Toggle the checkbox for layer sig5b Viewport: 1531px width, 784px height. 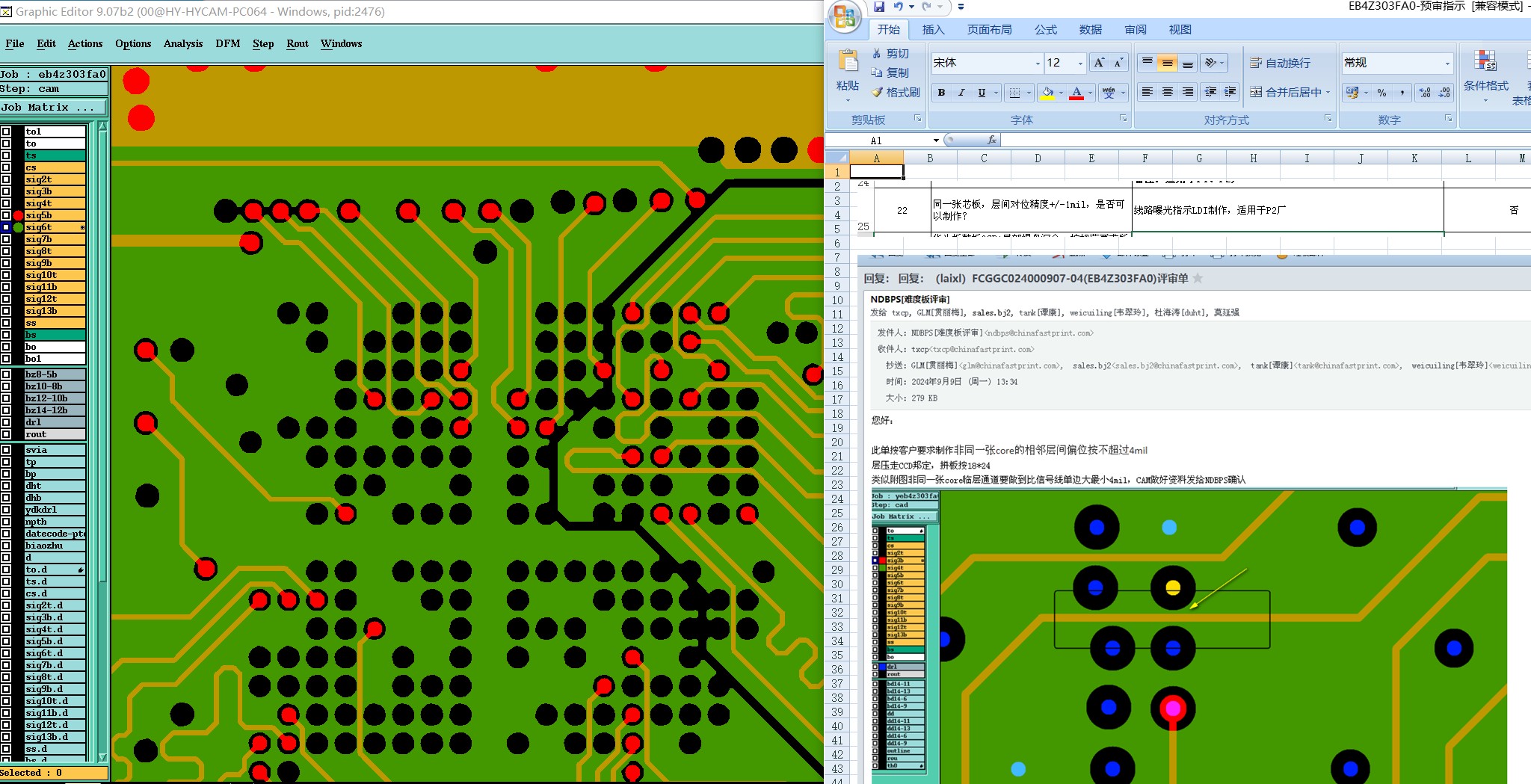6,215
